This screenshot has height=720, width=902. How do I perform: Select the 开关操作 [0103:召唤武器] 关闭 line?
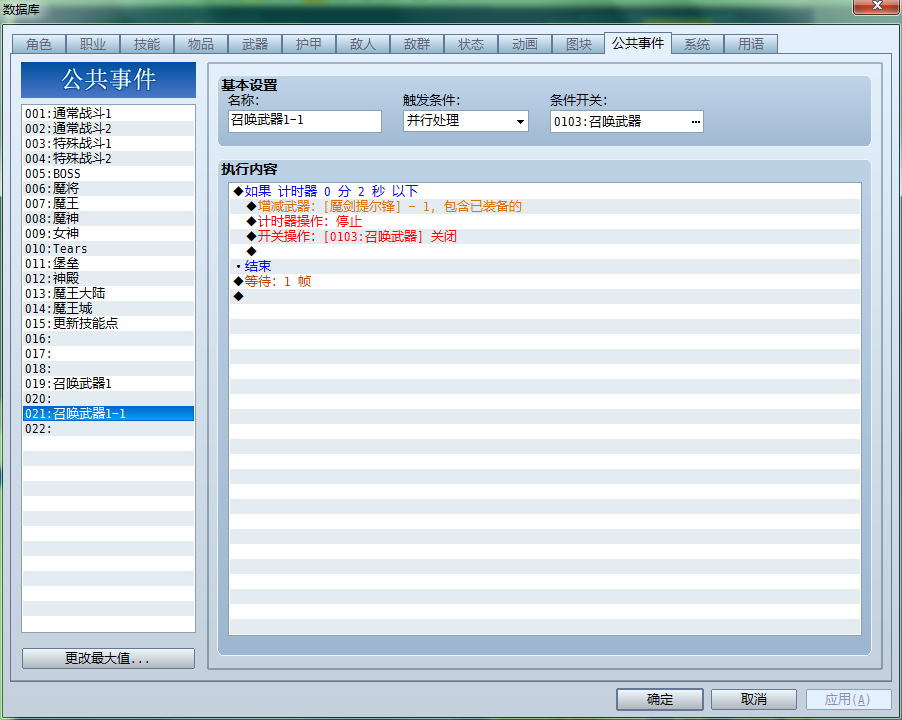[x=545, y=236]
